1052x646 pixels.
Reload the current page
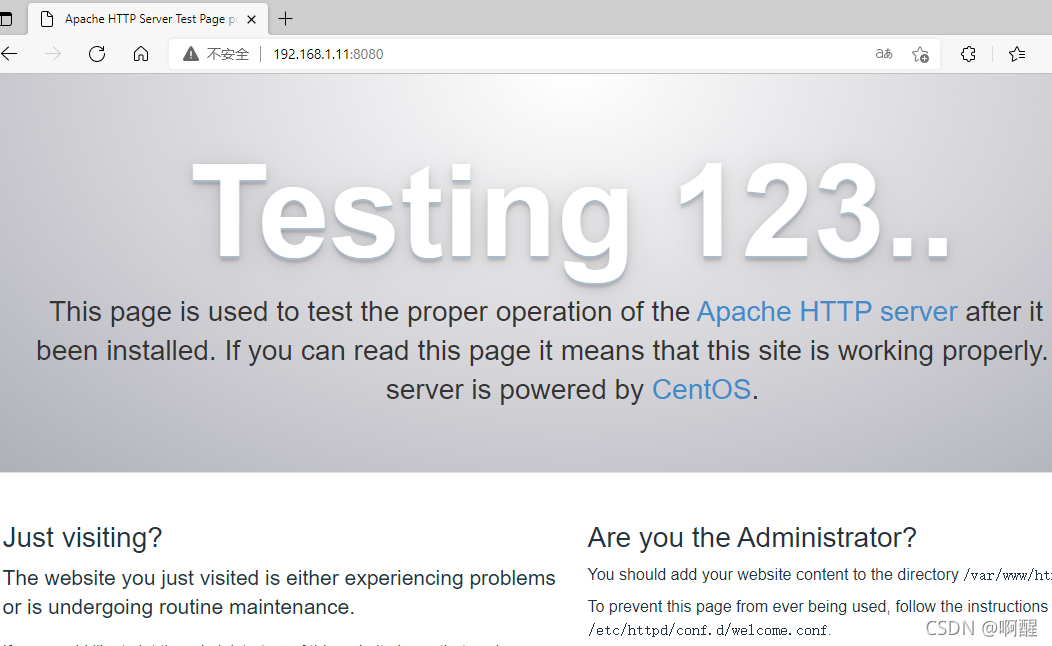pos(97,54)
